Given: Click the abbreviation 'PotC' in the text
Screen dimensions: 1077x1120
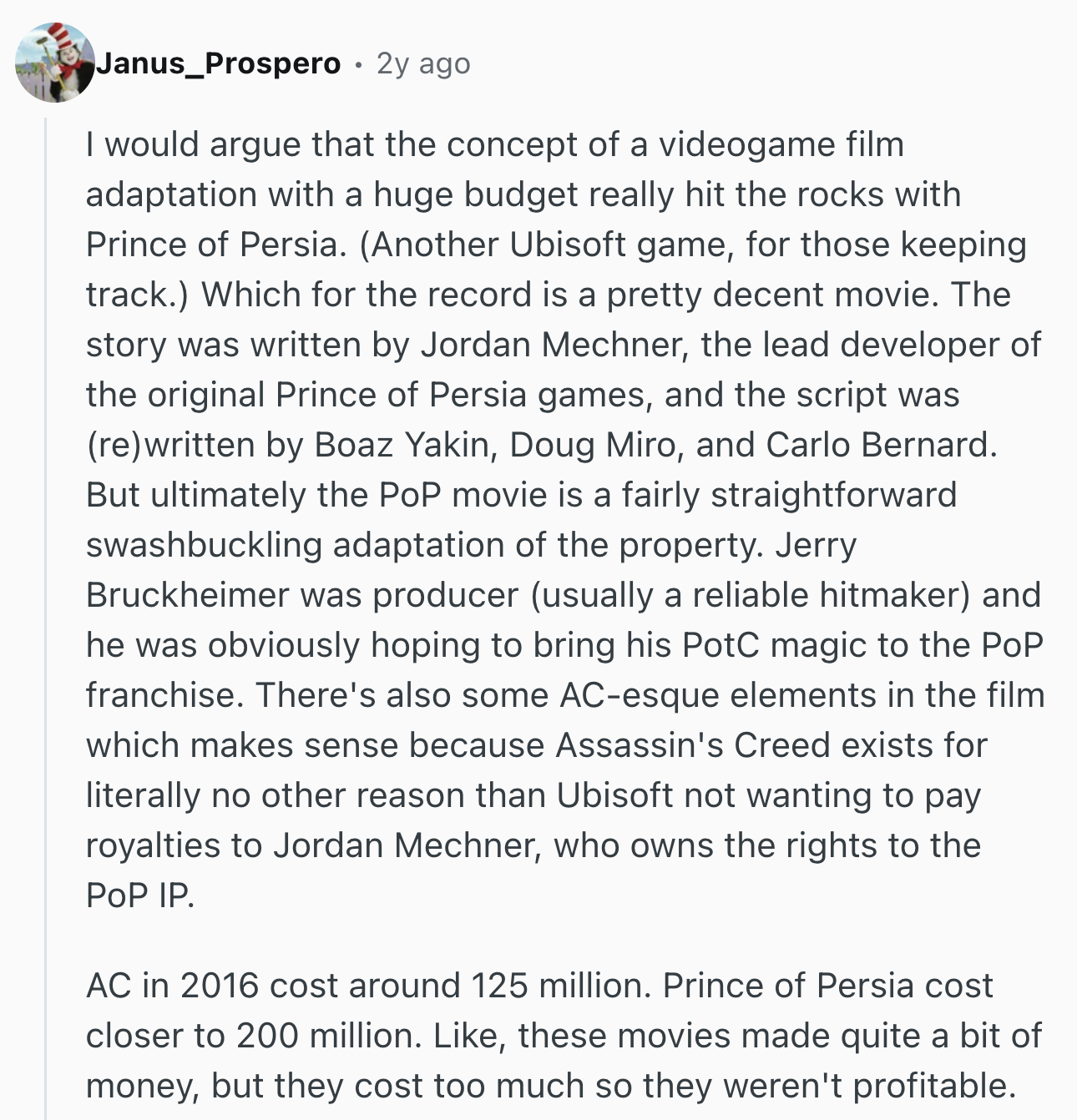Looking at the screenshot, I should pyautogui.click(x=721, y=645).
